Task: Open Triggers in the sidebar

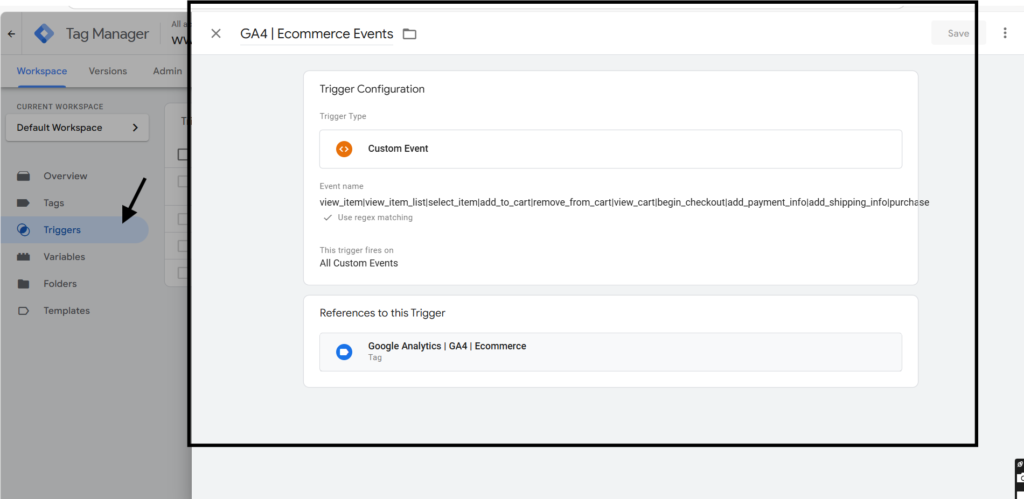Action: coord(74,230)
